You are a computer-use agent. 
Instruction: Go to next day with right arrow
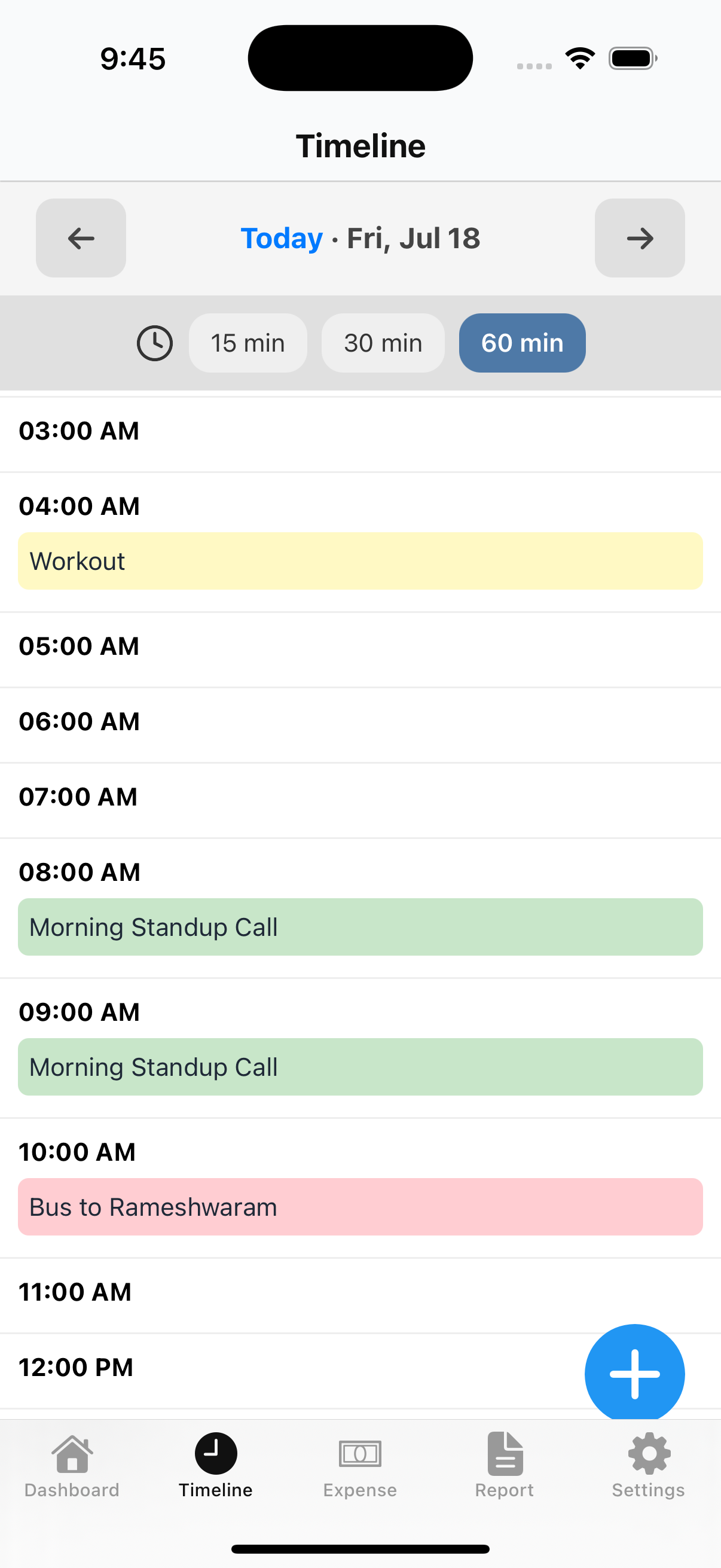tap(639, 238)
